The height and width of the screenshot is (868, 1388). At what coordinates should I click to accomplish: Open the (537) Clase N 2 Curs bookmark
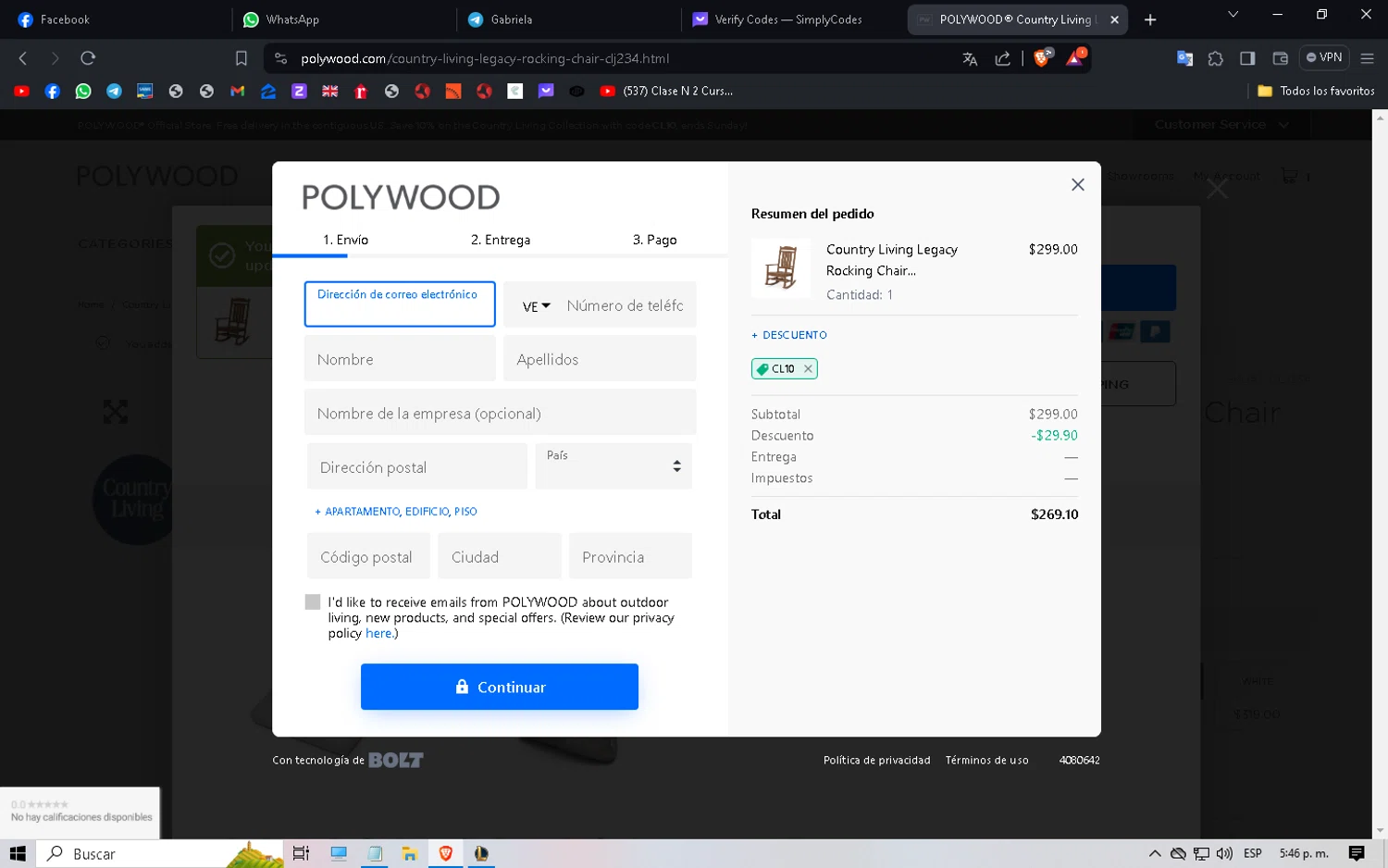(x=666, y=91)
